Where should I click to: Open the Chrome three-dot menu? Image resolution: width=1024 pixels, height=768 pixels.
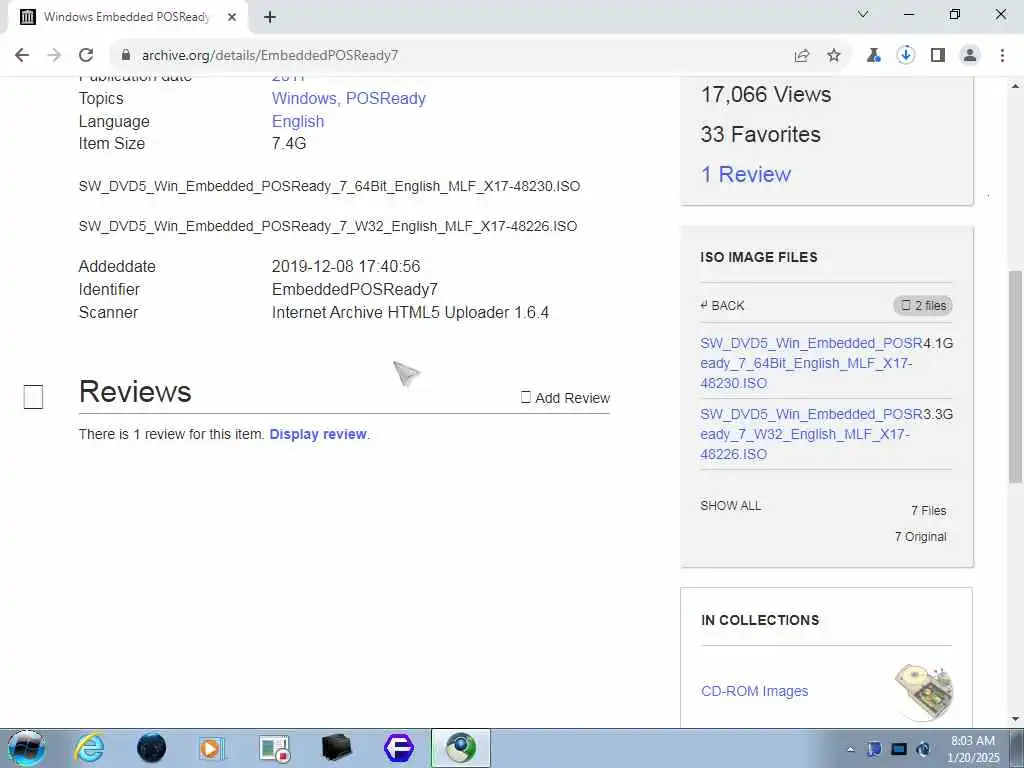coord(1002,55)
